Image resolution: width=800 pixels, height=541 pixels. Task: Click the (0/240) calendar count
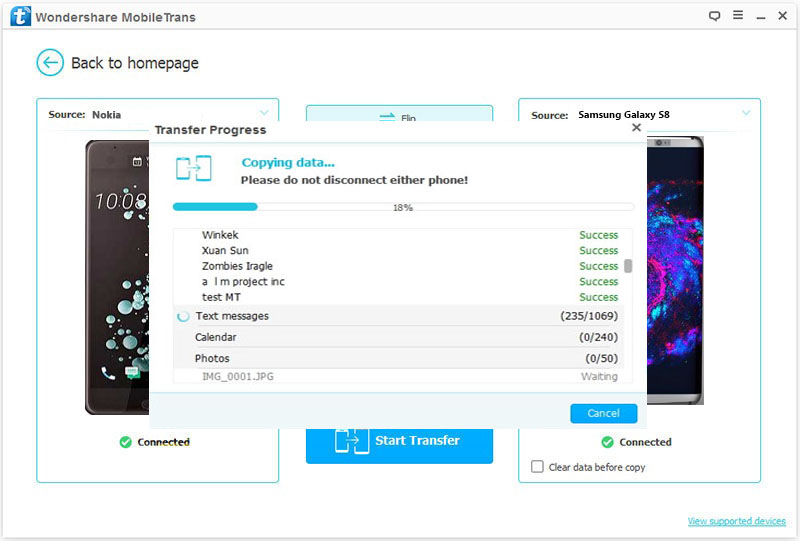click(x=598, y=337)
